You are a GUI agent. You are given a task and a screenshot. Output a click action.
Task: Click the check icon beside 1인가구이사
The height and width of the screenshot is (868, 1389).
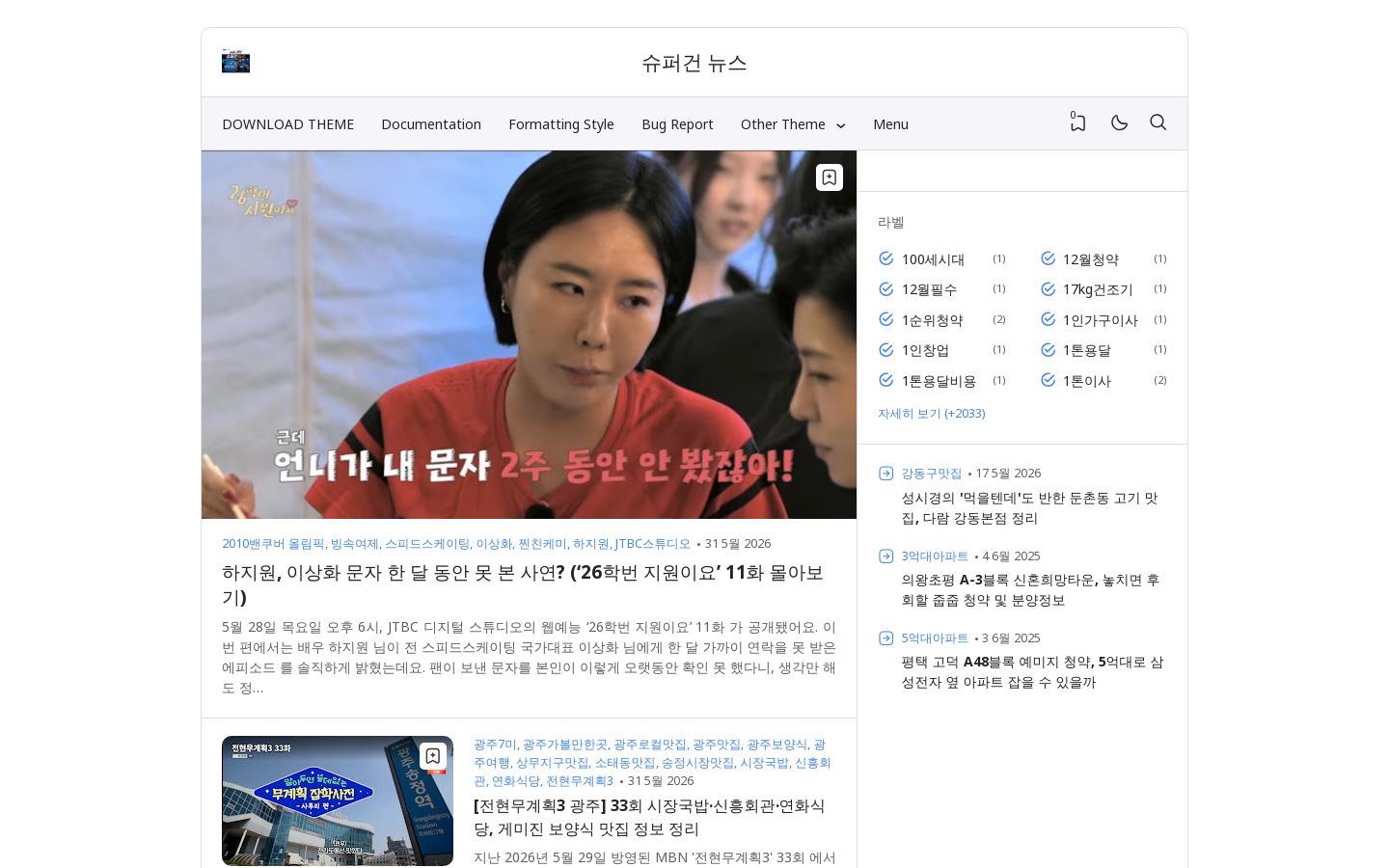[1048, 319]
